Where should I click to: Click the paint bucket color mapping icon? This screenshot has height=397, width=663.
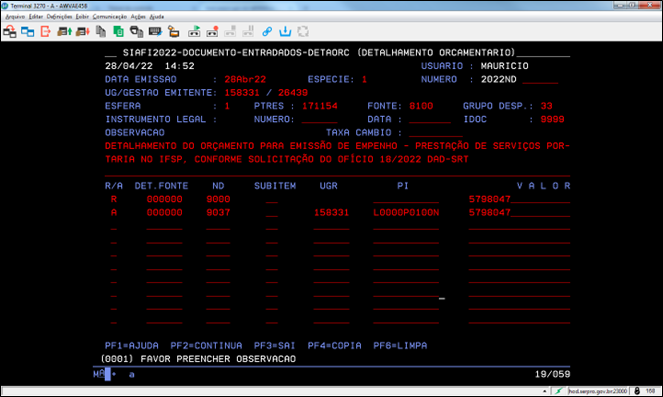click(174, 32)
